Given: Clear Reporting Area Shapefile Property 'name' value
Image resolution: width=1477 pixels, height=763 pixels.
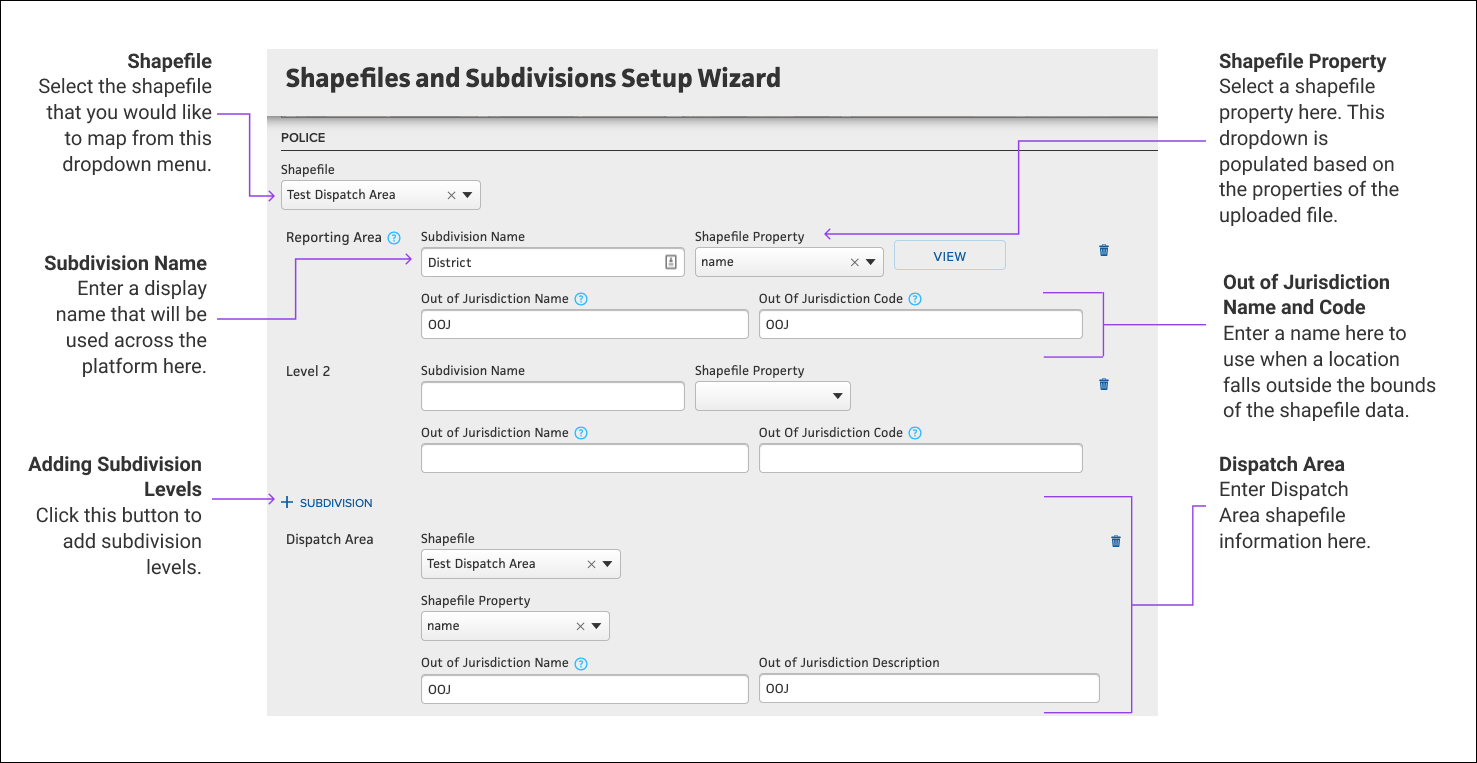Looking at the screenshot, I should coord(854,262).
